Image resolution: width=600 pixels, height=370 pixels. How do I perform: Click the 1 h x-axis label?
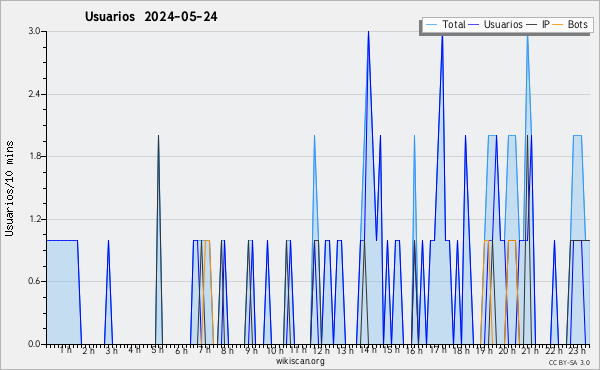coord(65,350)
